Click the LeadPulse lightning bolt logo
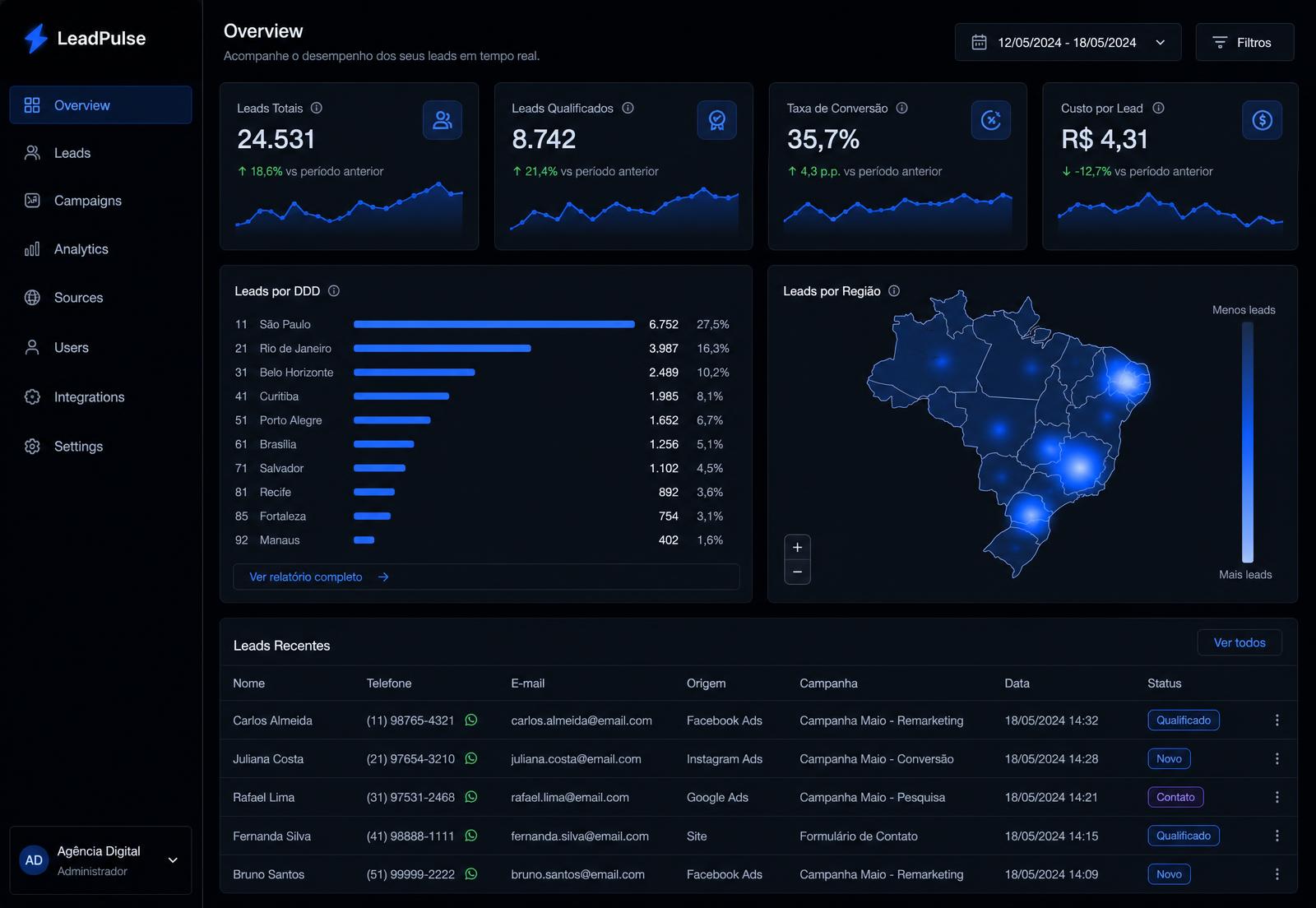This screenshot has width=1316, height=908. 35,38
